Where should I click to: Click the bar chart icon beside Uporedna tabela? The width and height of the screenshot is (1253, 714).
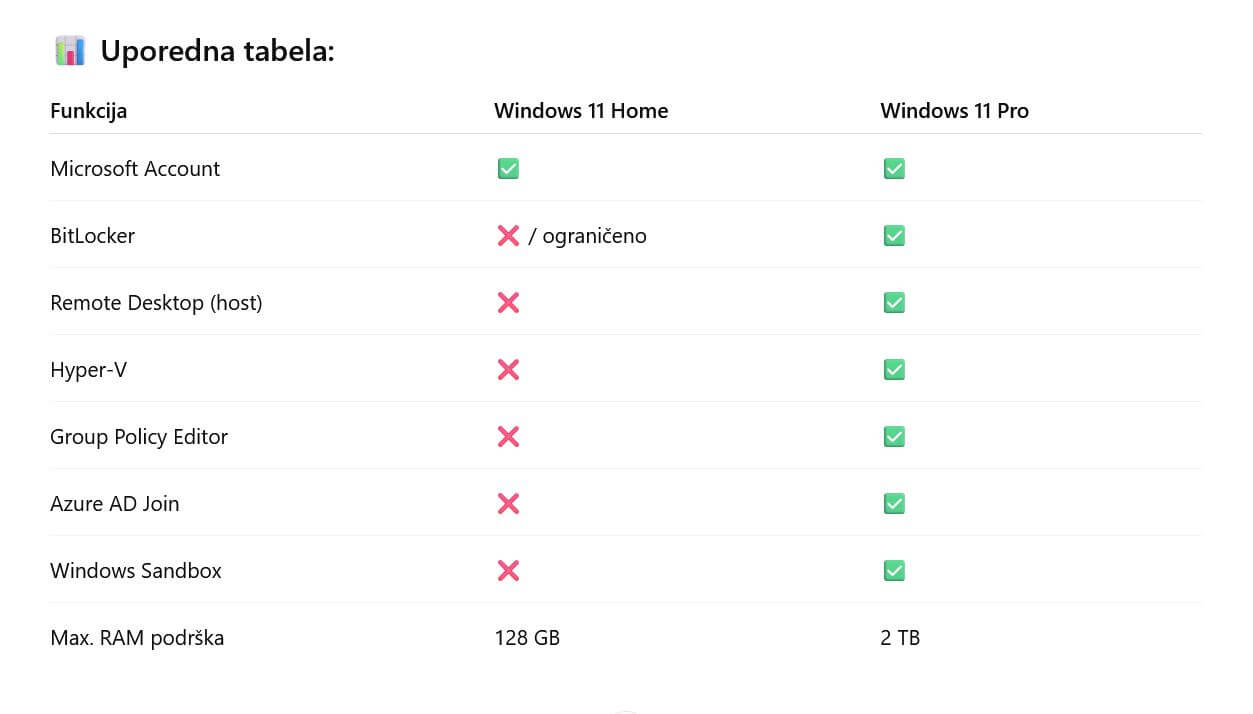coord(70,51)
